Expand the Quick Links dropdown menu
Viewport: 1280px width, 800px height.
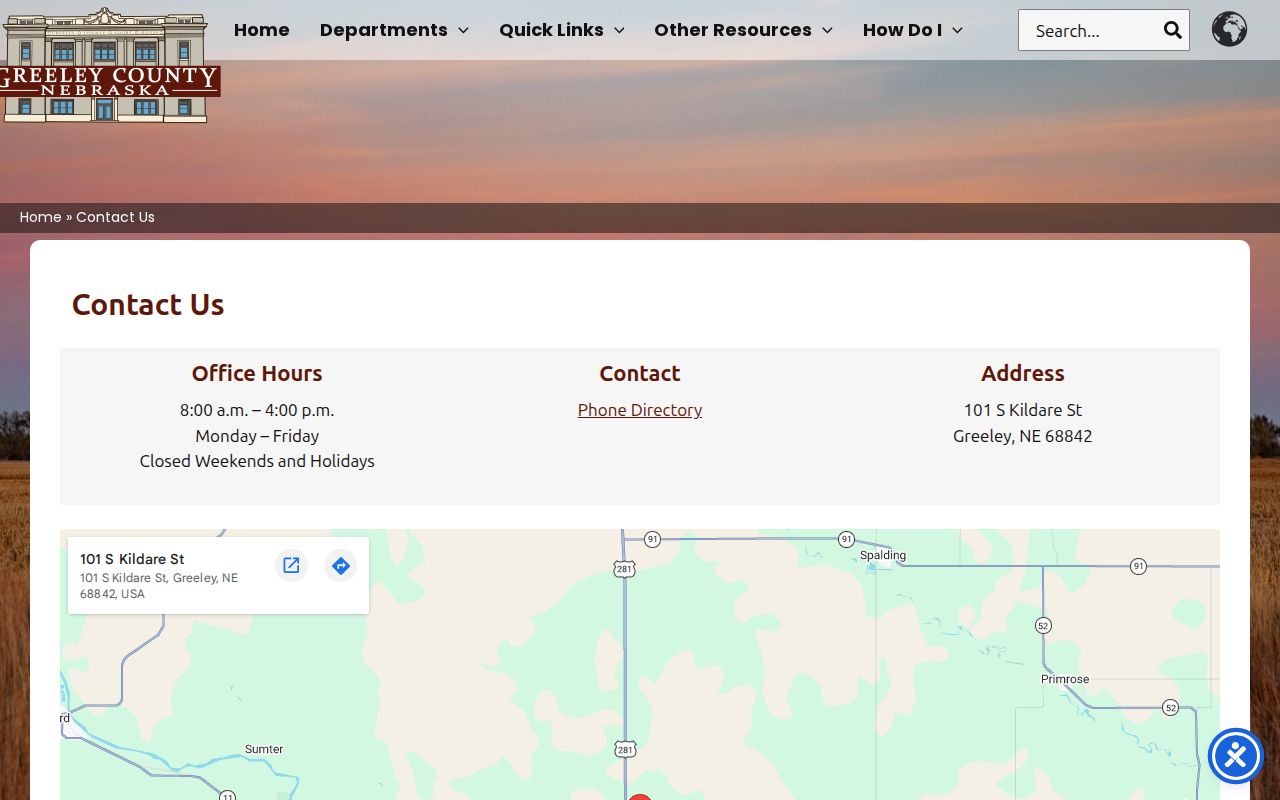pos(562,30)
